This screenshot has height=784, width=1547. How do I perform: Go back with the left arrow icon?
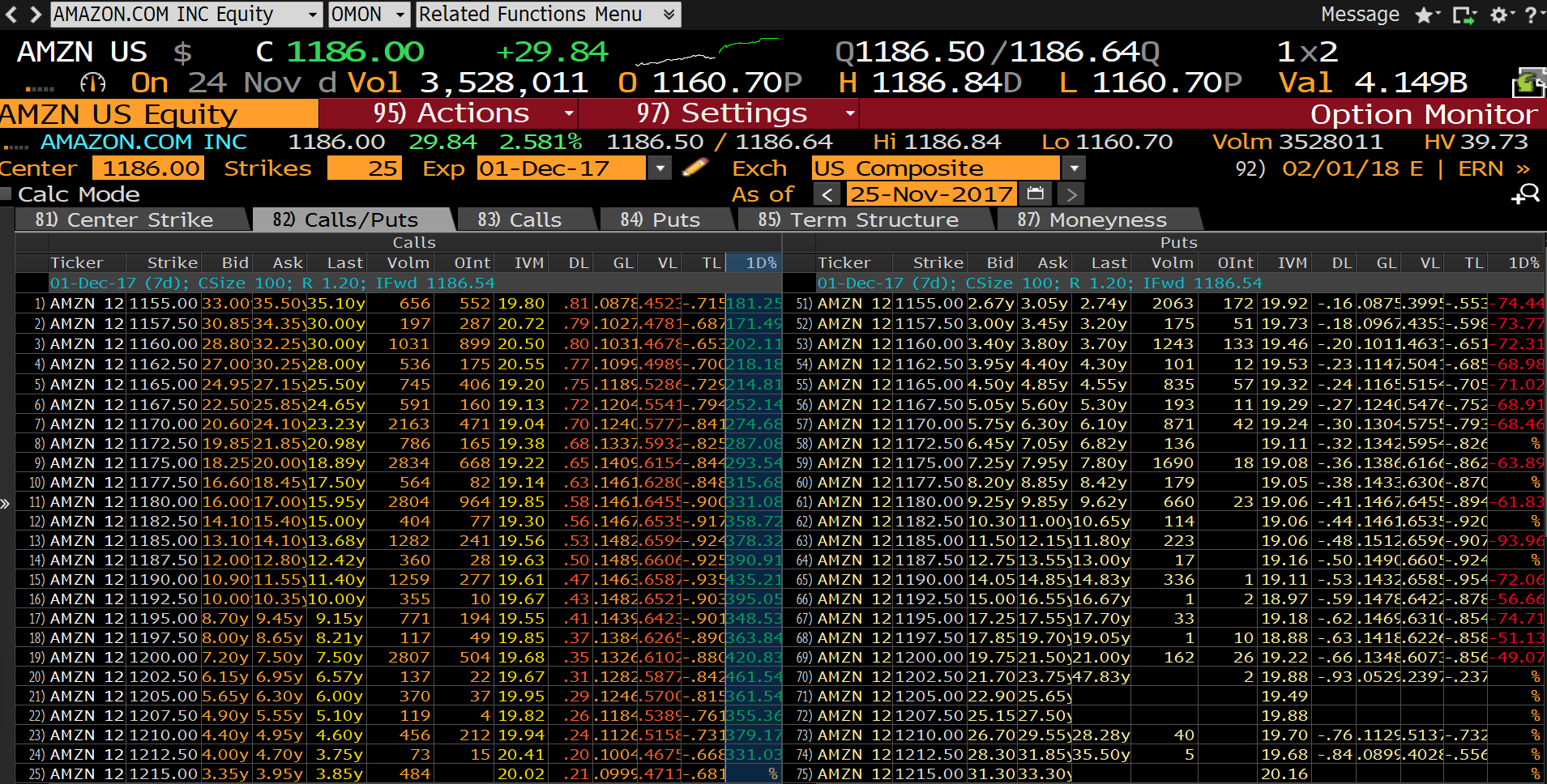pos(11,14)
